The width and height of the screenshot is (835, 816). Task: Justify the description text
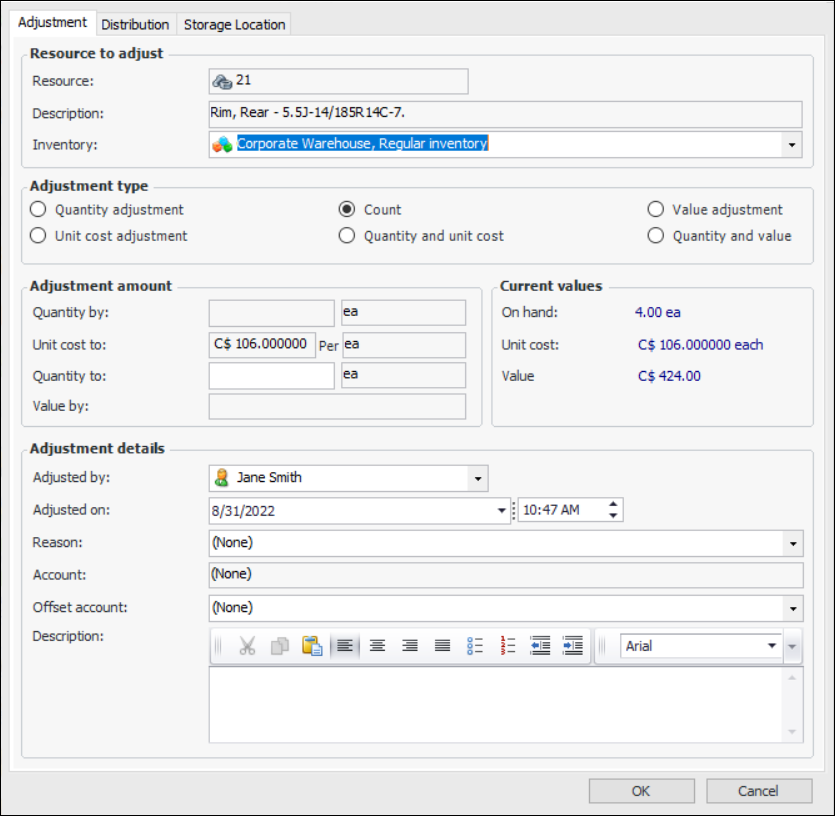[x=442, y=646]
